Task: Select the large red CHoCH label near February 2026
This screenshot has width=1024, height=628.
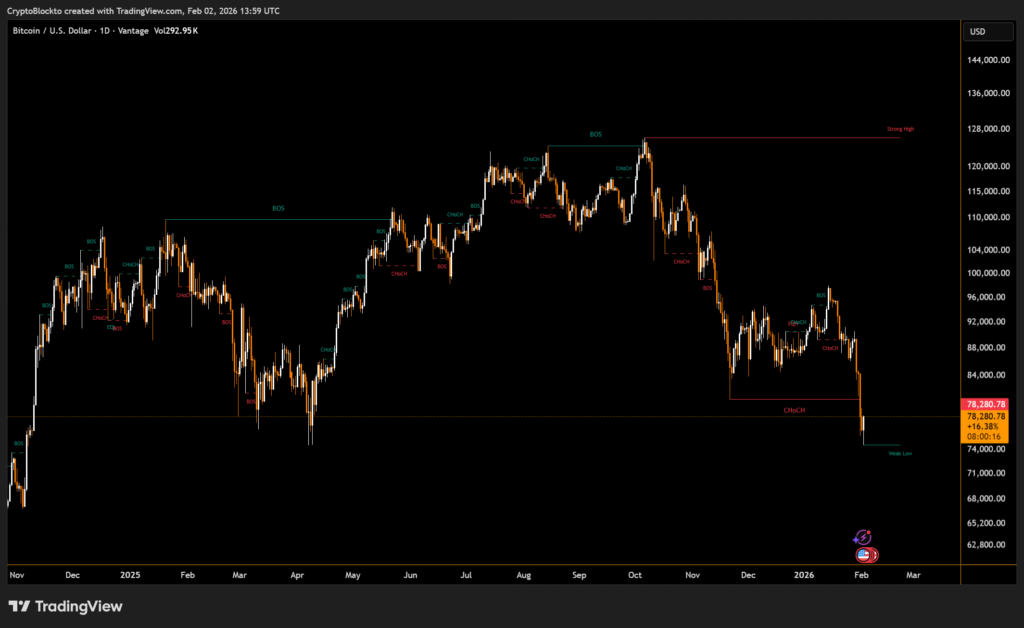Action: click(795, 410)
